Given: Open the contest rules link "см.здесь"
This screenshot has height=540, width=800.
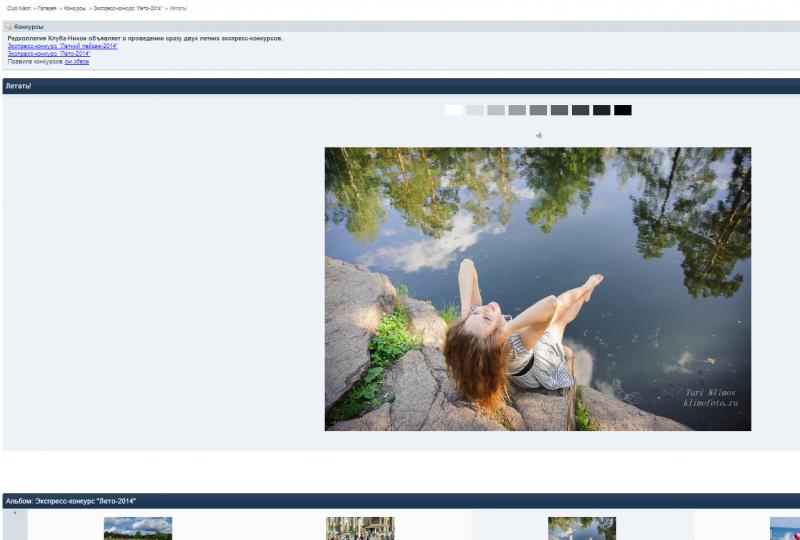Looking at the screenshot, I should tap(77, 62).
